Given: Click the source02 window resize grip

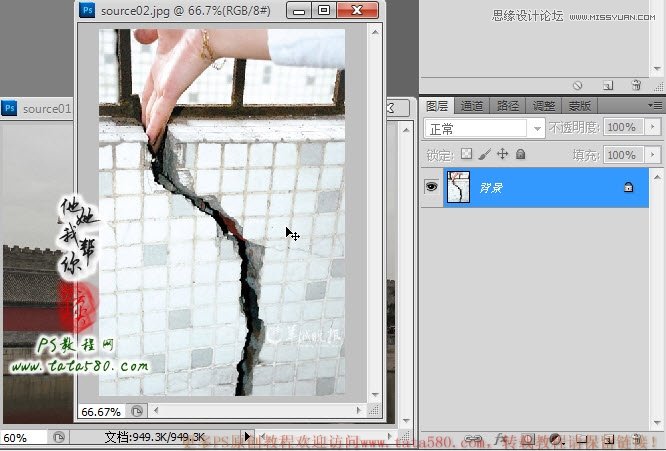Looking at the screenshot, I should click(374, 410).
